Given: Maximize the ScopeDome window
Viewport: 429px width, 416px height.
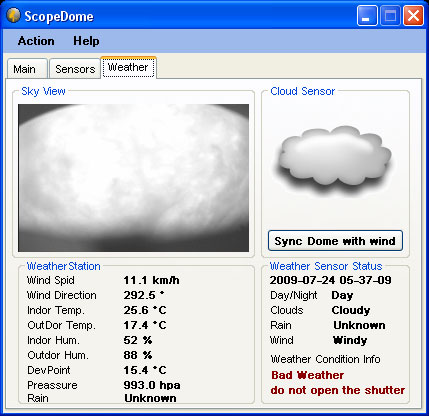Looking at the screenshot, I should (390, 16).
